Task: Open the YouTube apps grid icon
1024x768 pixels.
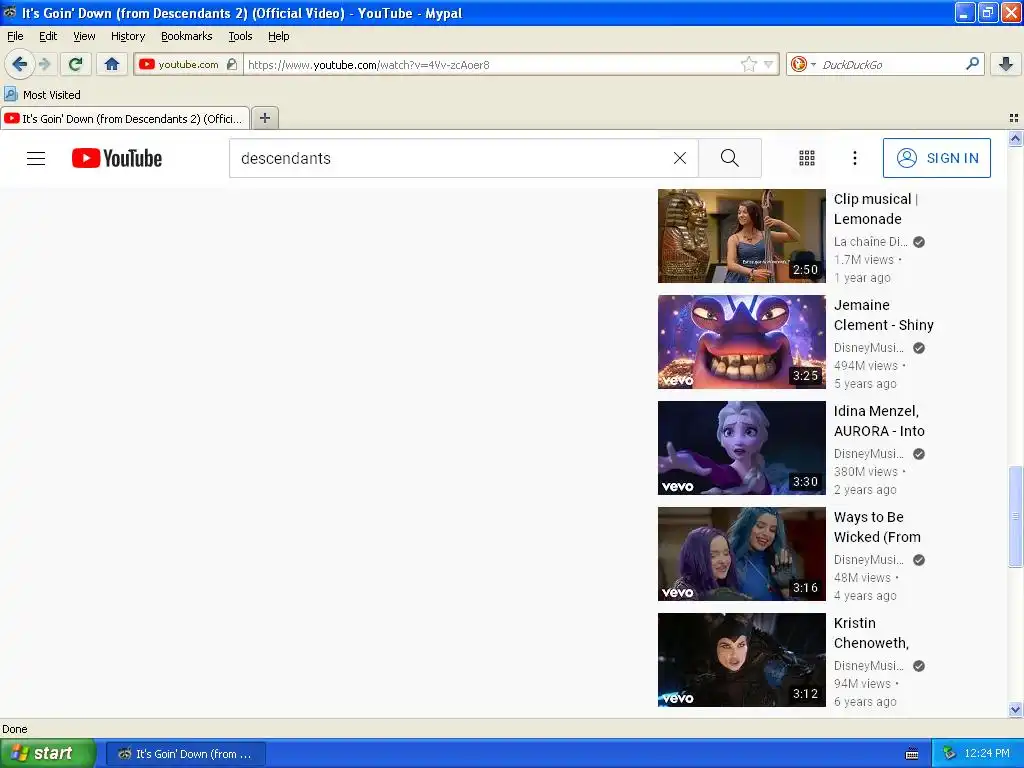Action: pos(807,158)
